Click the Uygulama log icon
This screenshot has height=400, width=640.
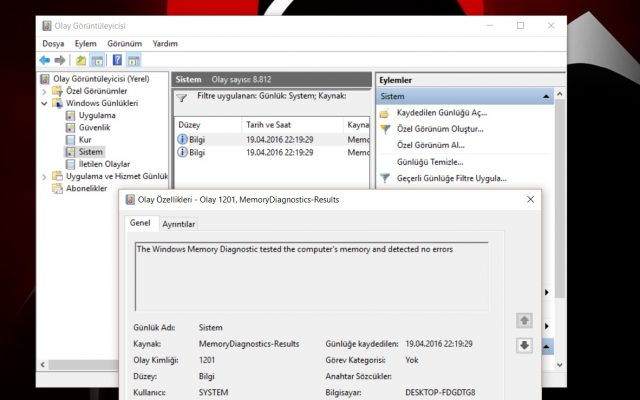(71, 116)
